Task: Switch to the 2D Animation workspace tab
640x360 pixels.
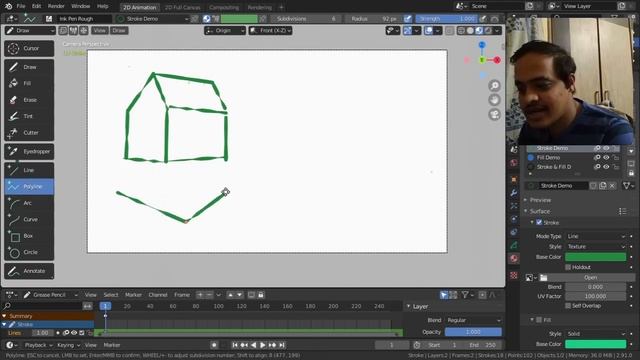Action: pyautogui.click(x=140, y=7)
